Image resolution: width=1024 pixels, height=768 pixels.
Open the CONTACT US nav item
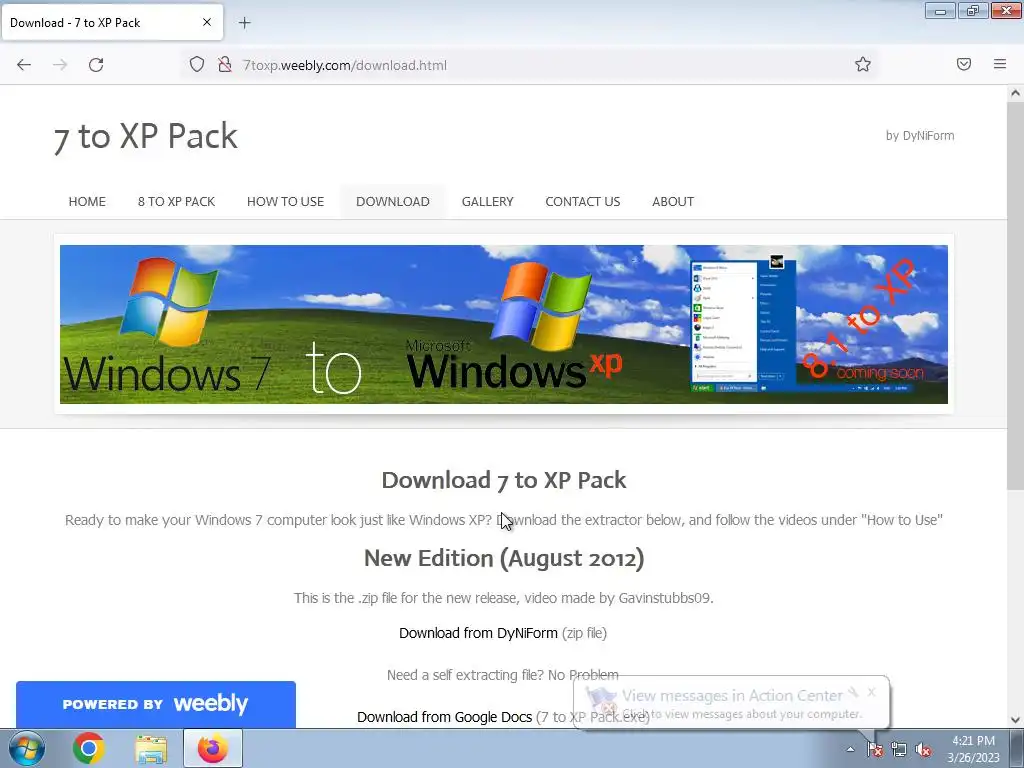click(583, 202)
